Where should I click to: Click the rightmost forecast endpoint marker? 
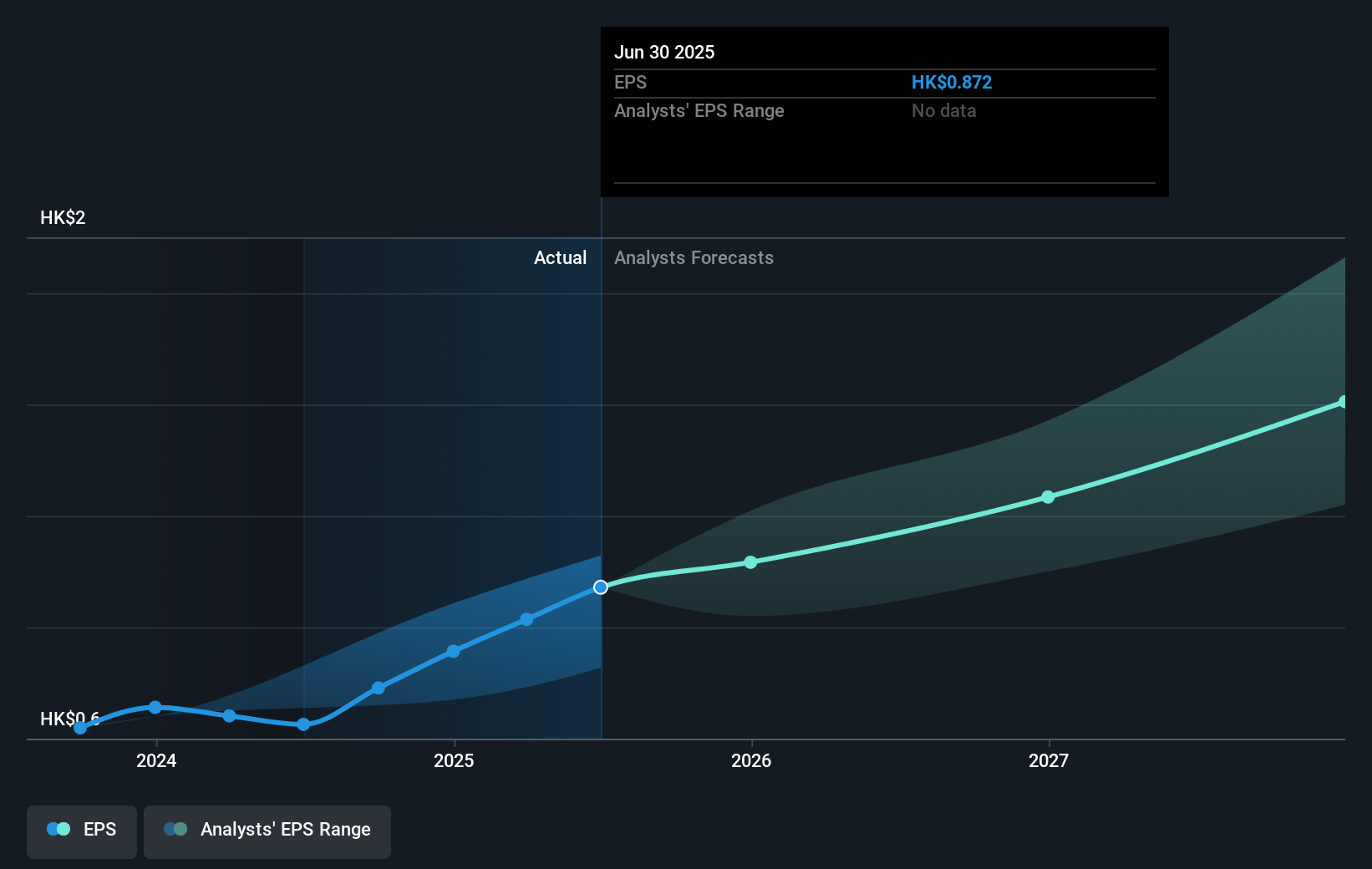[x=1343, y=403]
